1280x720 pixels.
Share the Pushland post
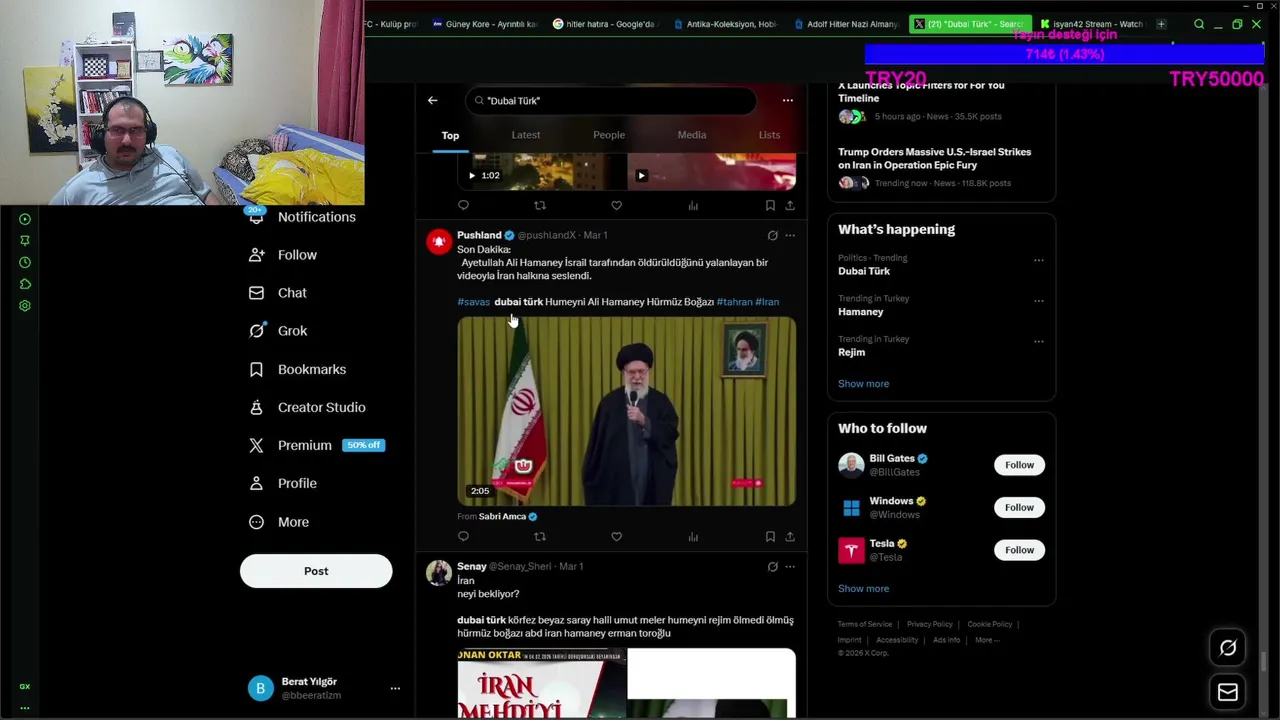point(789,537)
